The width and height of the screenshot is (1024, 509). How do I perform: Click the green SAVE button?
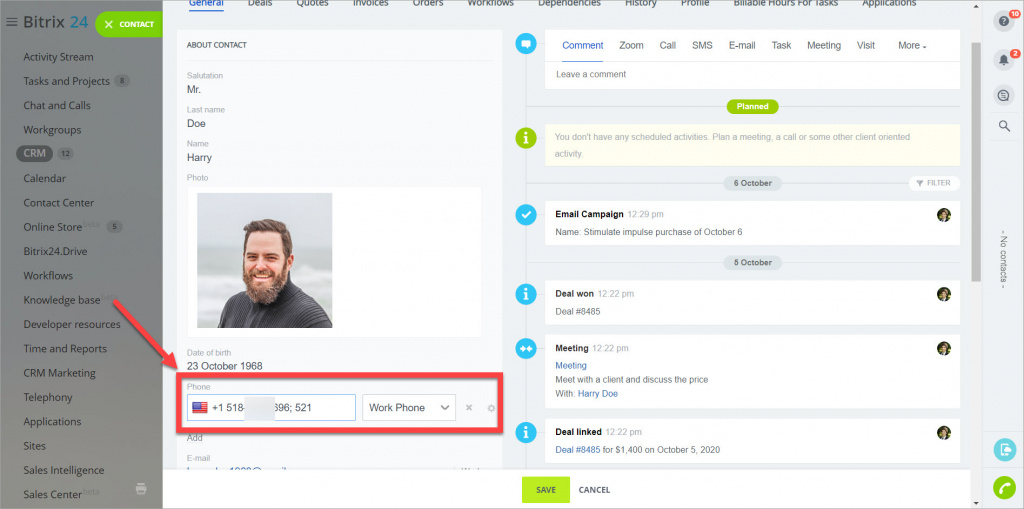(x=546, y=489)
